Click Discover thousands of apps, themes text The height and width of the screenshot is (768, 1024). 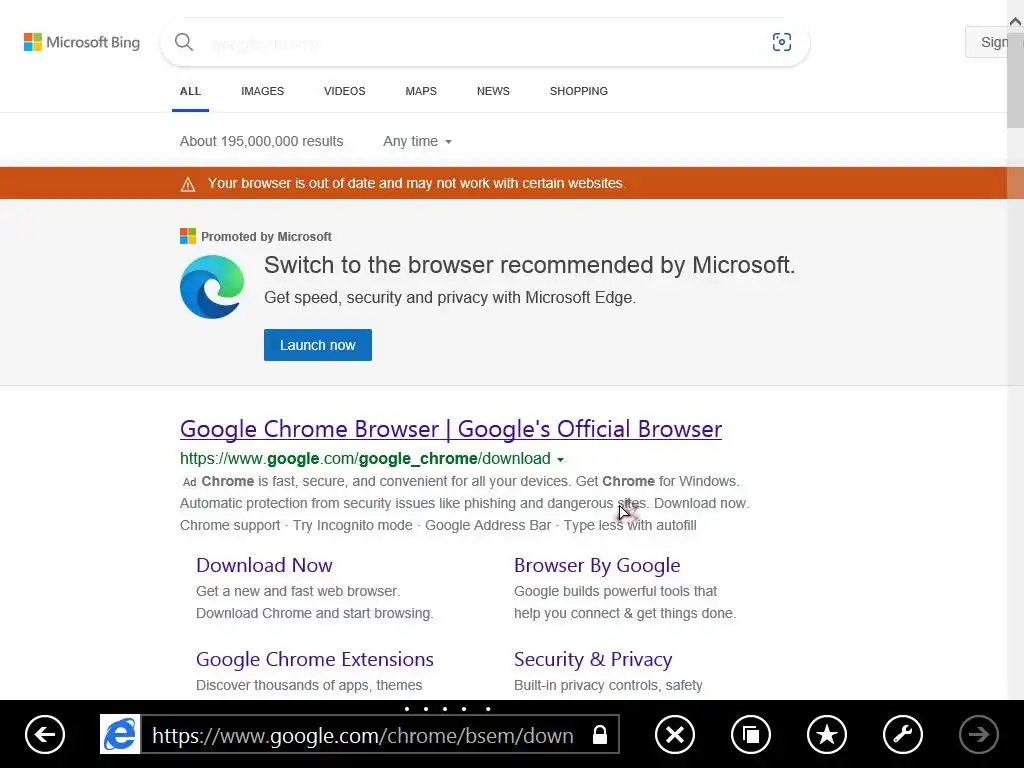309,686
